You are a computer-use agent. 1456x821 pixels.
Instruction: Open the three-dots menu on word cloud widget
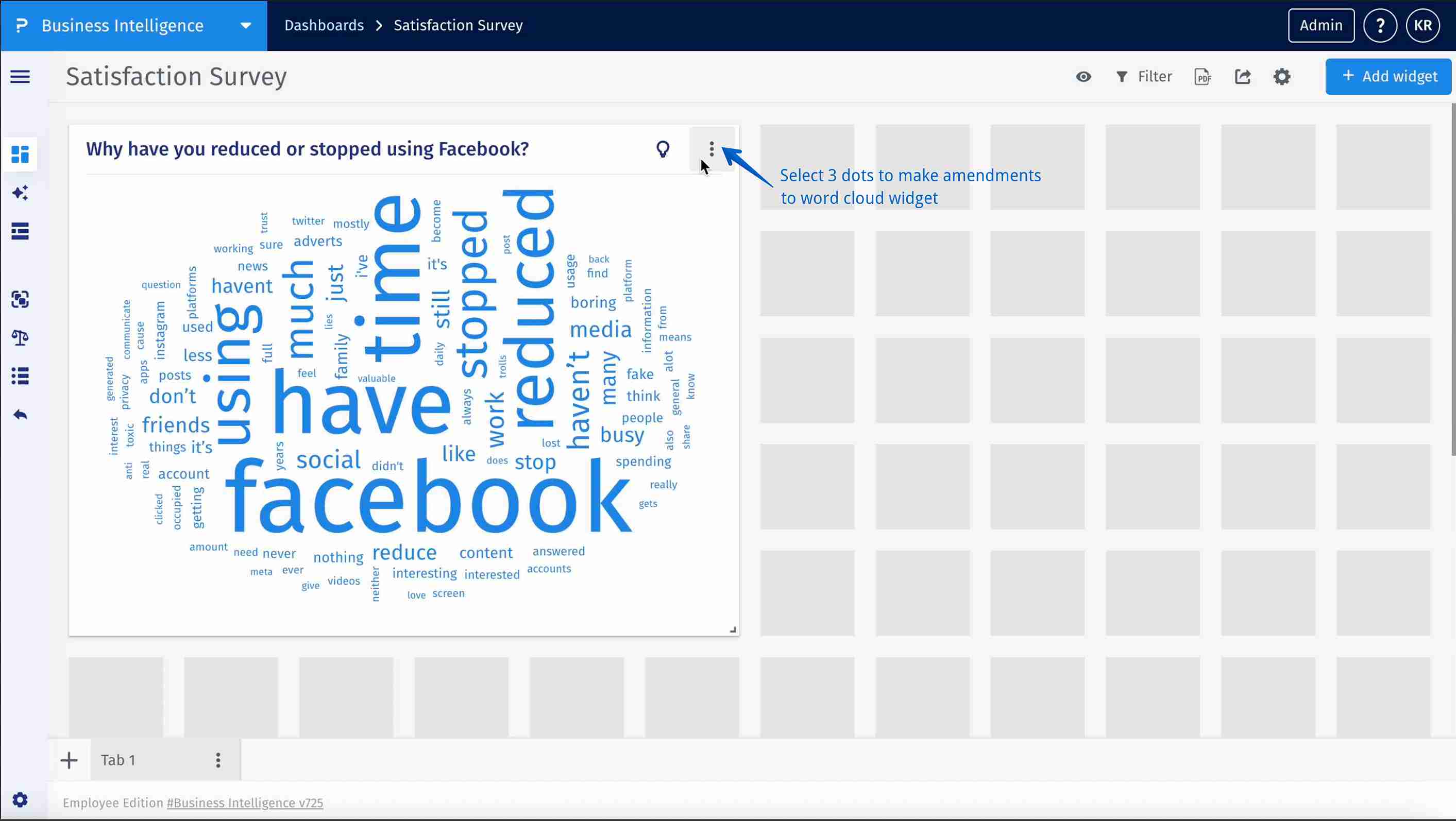click(711, 149)
